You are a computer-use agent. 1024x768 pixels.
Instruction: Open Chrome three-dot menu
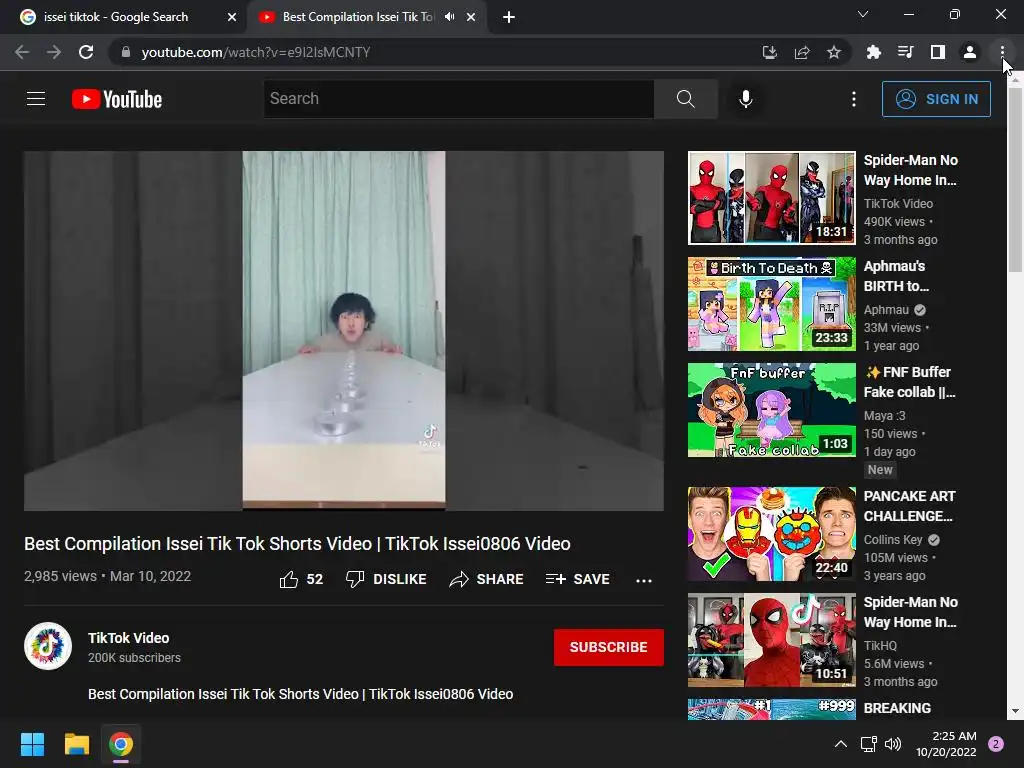(x=1002, y=52)
